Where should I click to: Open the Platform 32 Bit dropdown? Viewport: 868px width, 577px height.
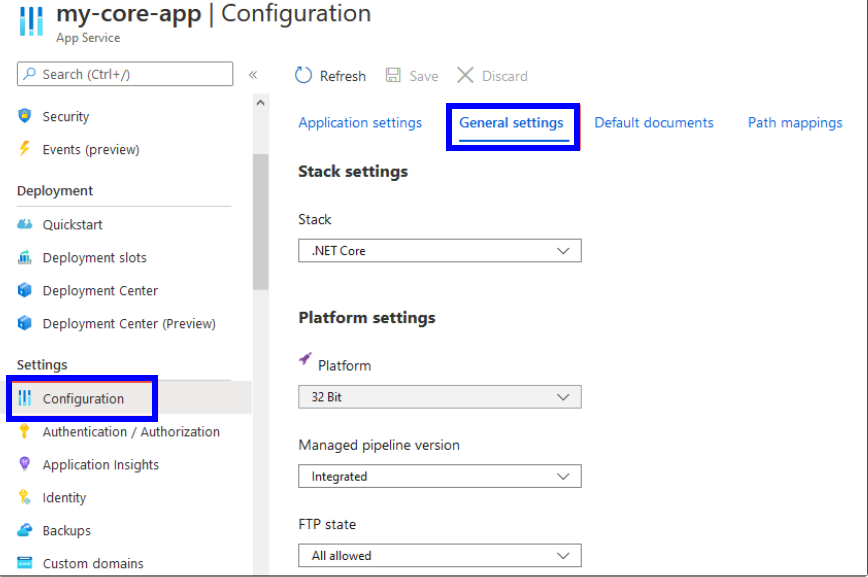coord(440,397)
